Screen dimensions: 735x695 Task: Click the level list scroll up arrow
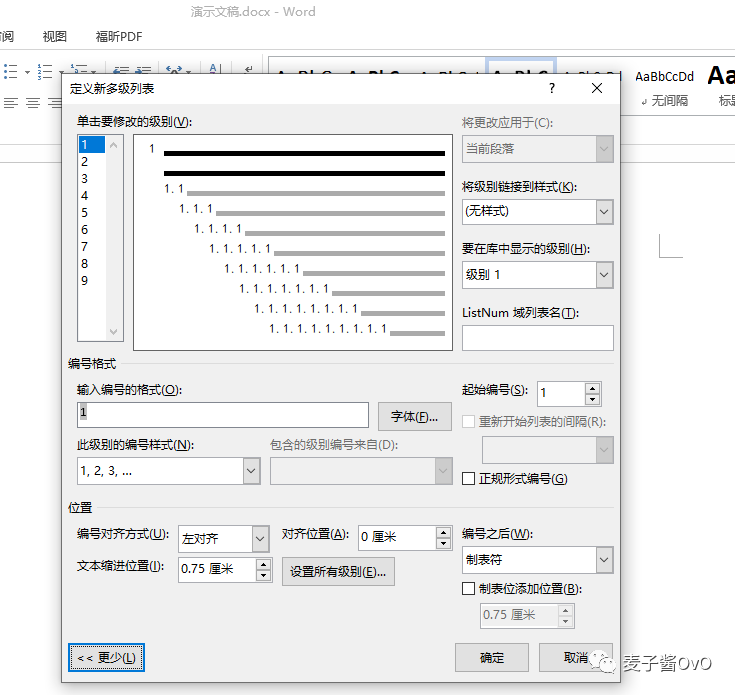point(113,145)
